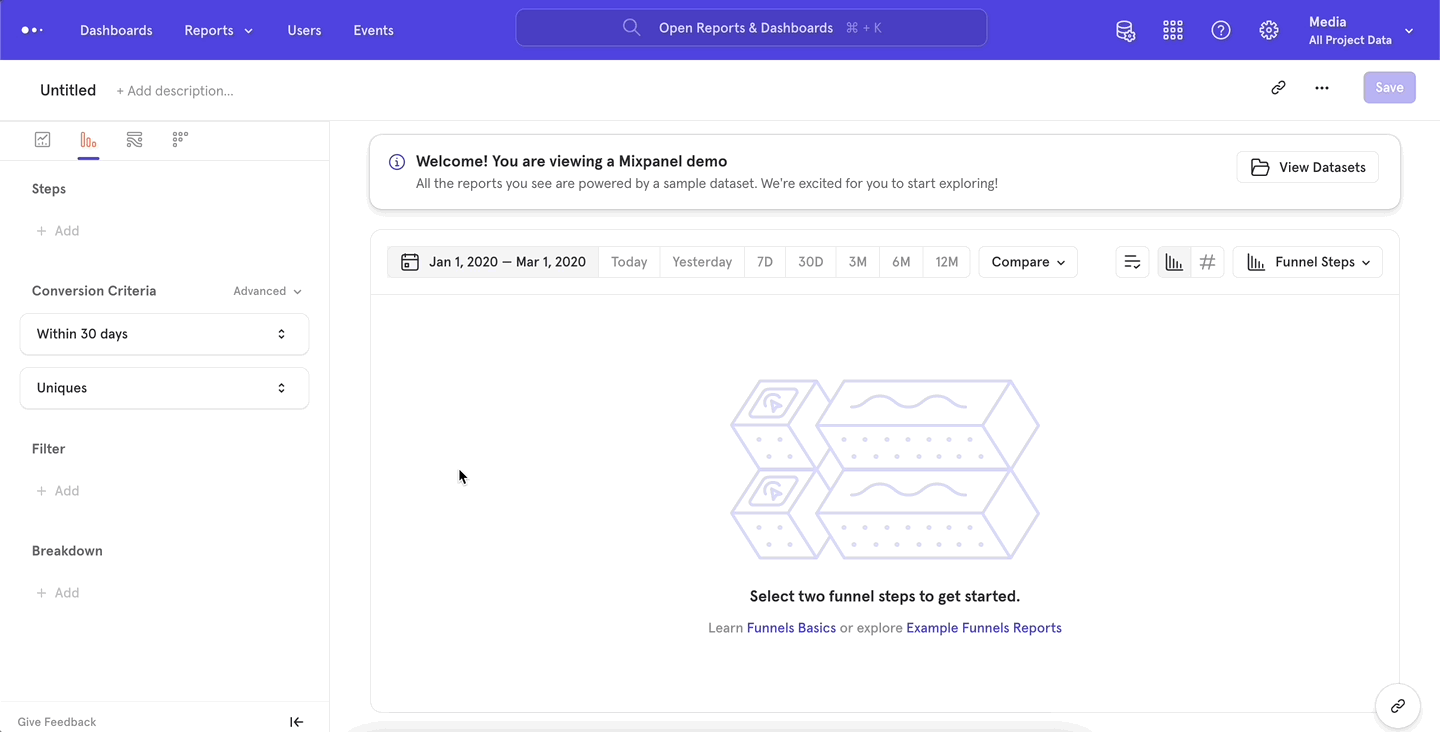The image size is (1440, 732).
Task: Open the app grid icon in the top bar
Action: click(1172, 30)
